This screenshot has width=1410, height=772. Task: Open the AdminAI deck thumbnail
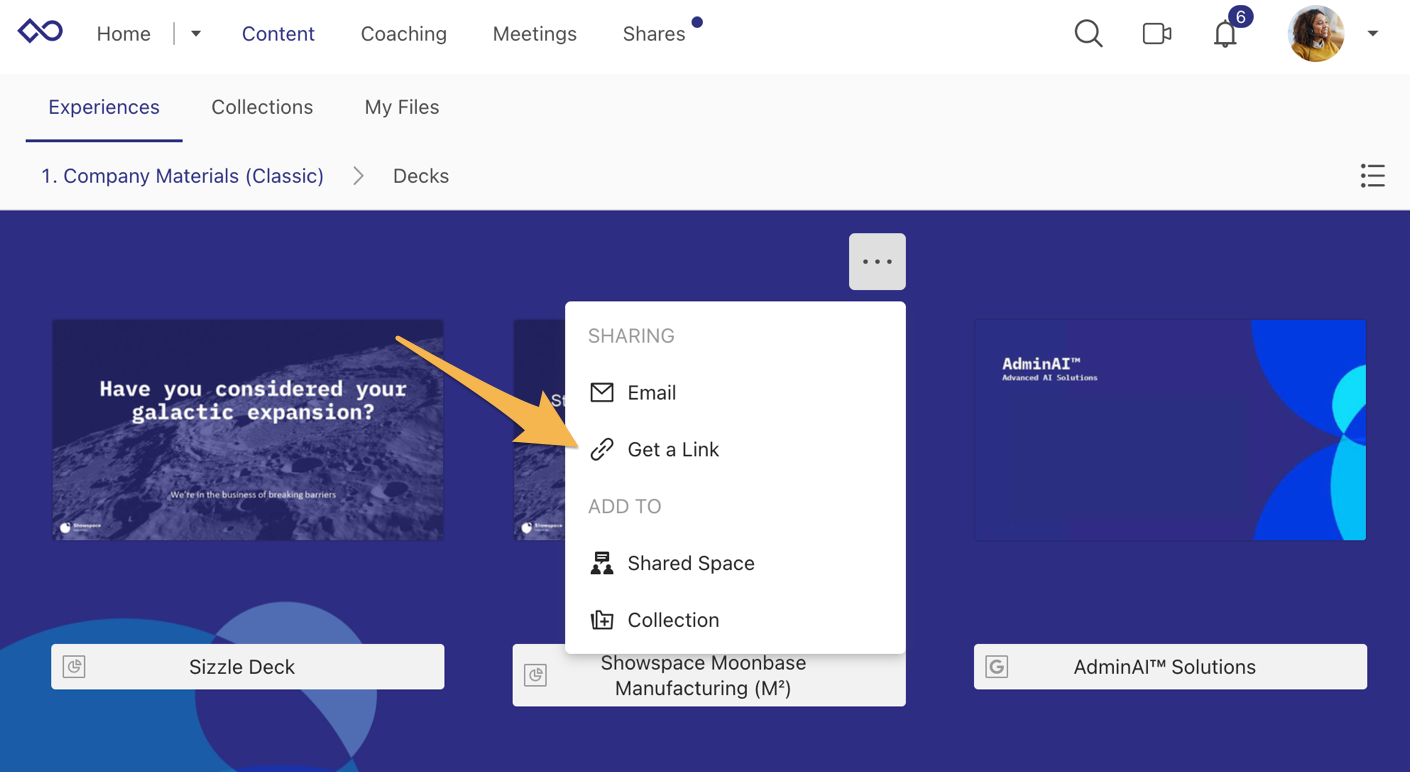[x=1170, y=430]
